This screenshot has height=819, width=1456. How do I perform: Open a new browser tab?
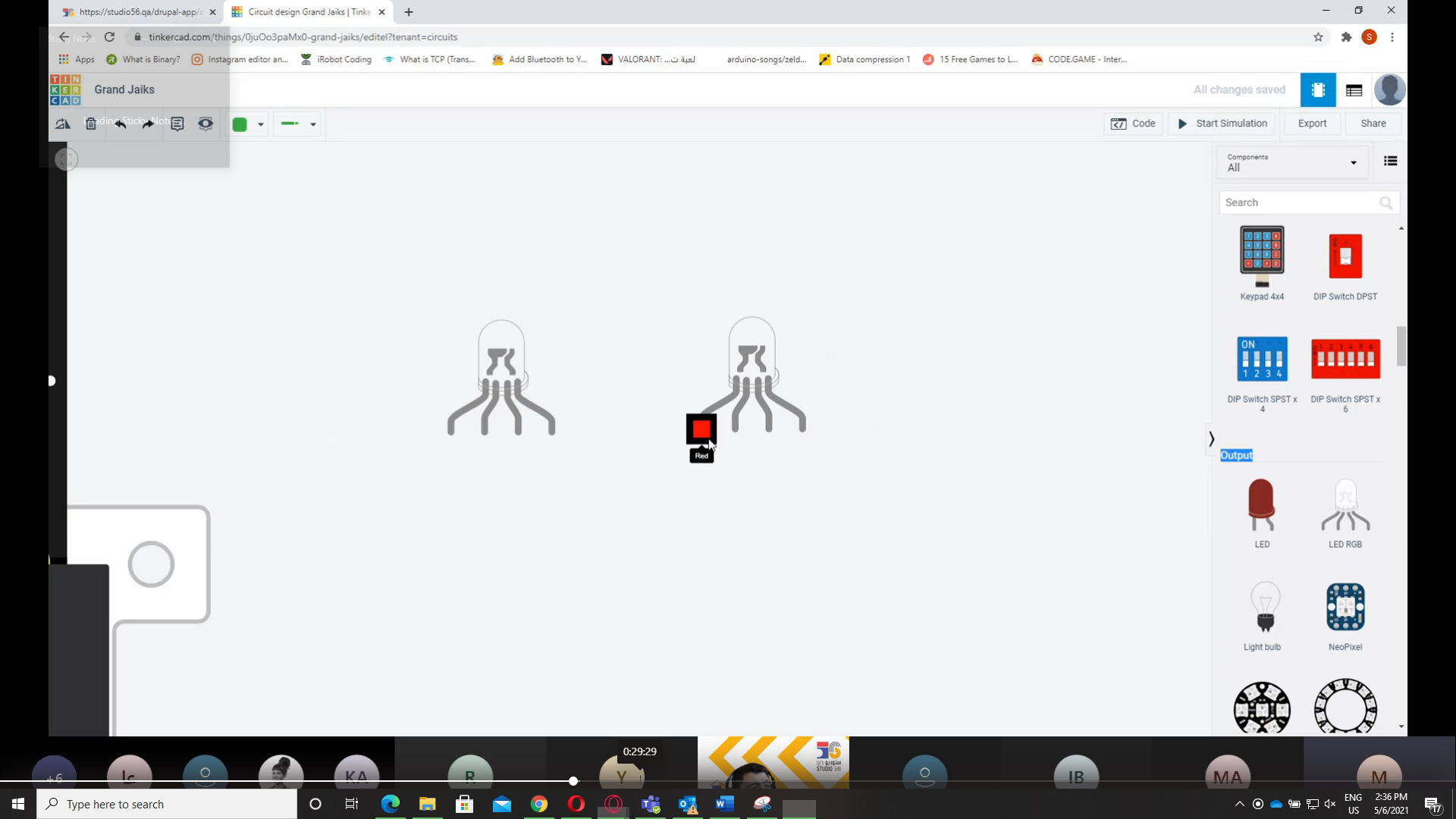tap(409, 12)
